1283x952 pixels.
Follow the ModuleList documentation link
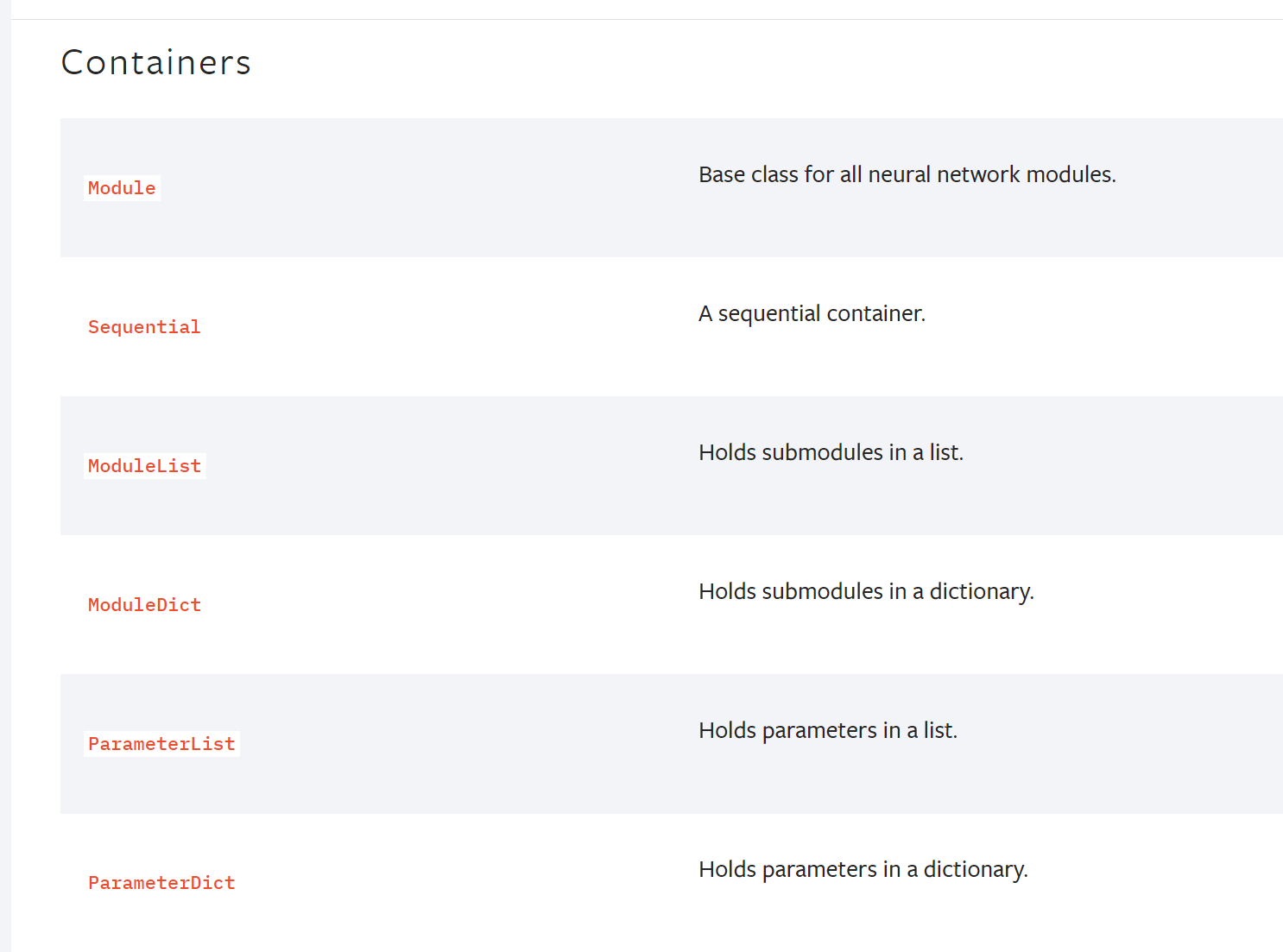144,466
